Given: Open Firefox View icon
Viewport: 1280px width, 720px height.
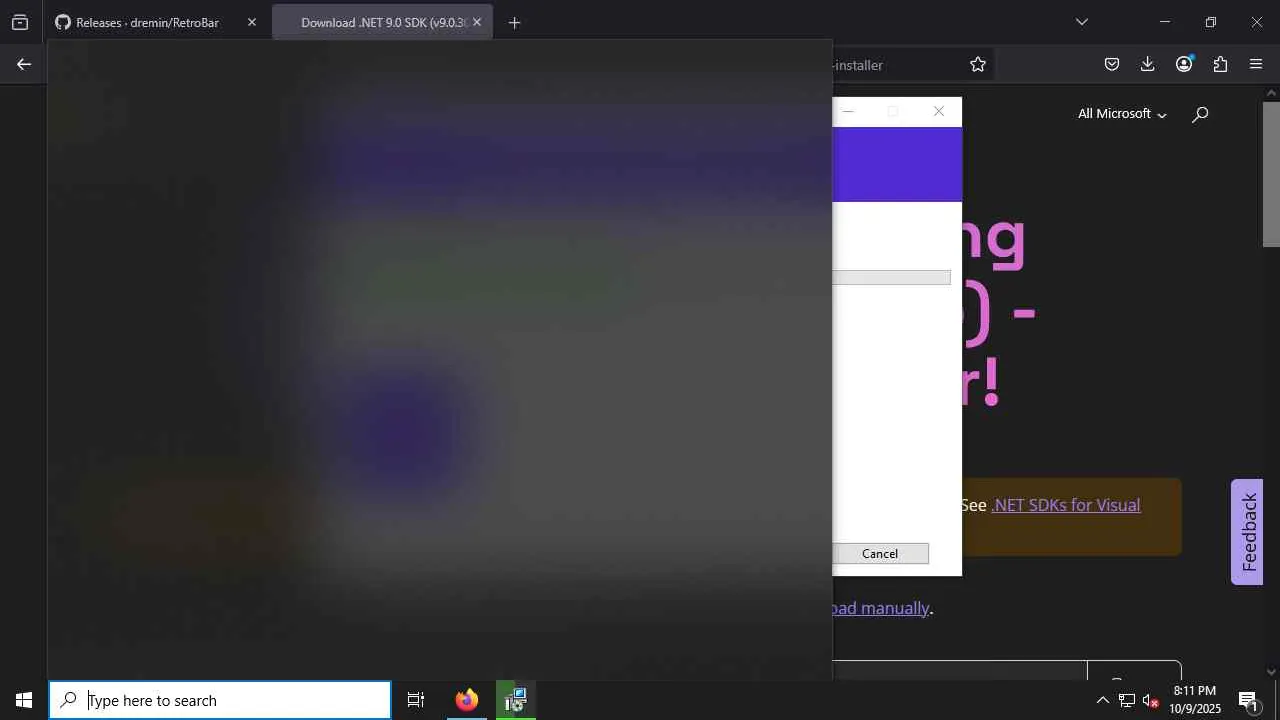Looking at the screenshot, I should tap(20, 22).
